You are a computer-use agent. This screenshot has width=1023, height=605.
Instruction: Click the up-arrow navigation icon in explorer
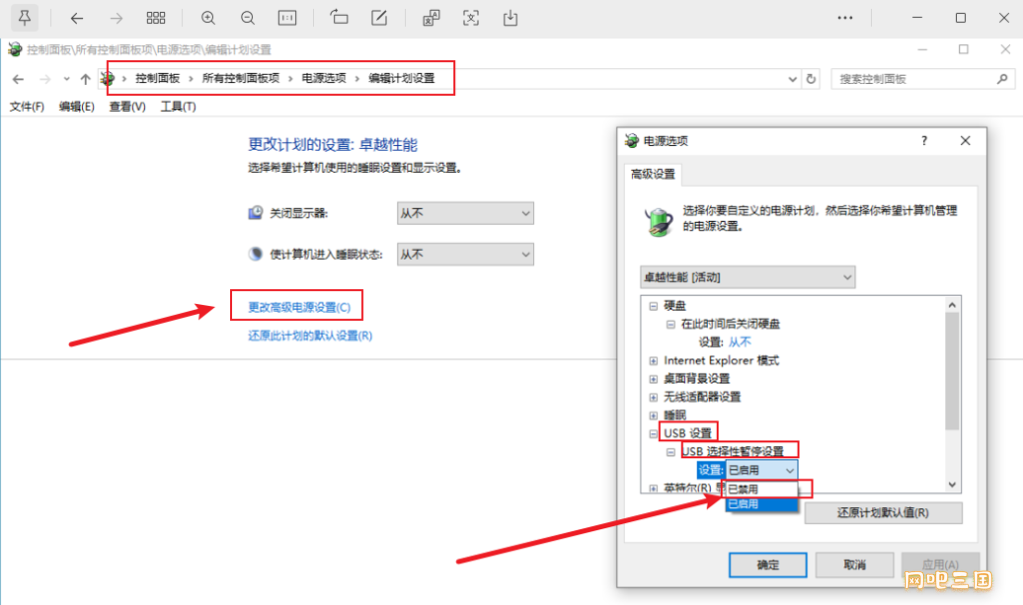85,78
